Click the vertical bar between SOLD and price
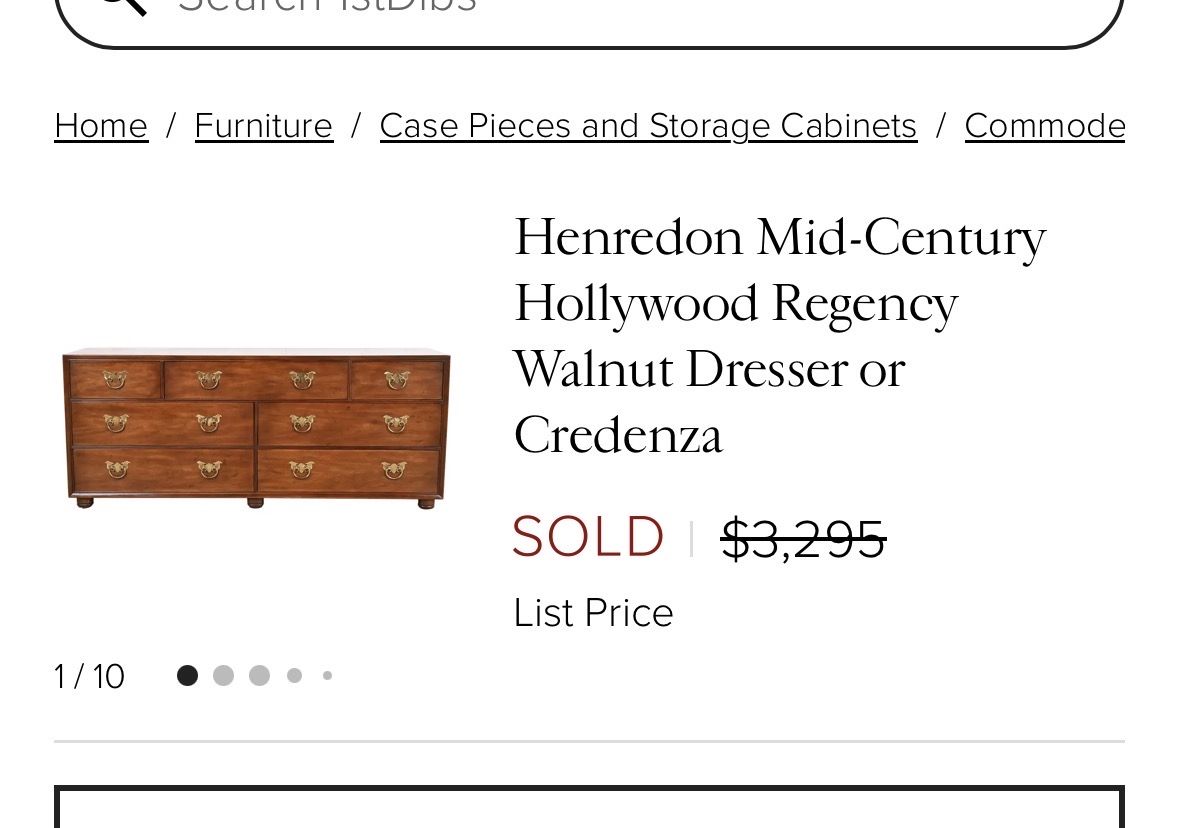 tap(691, 539)
